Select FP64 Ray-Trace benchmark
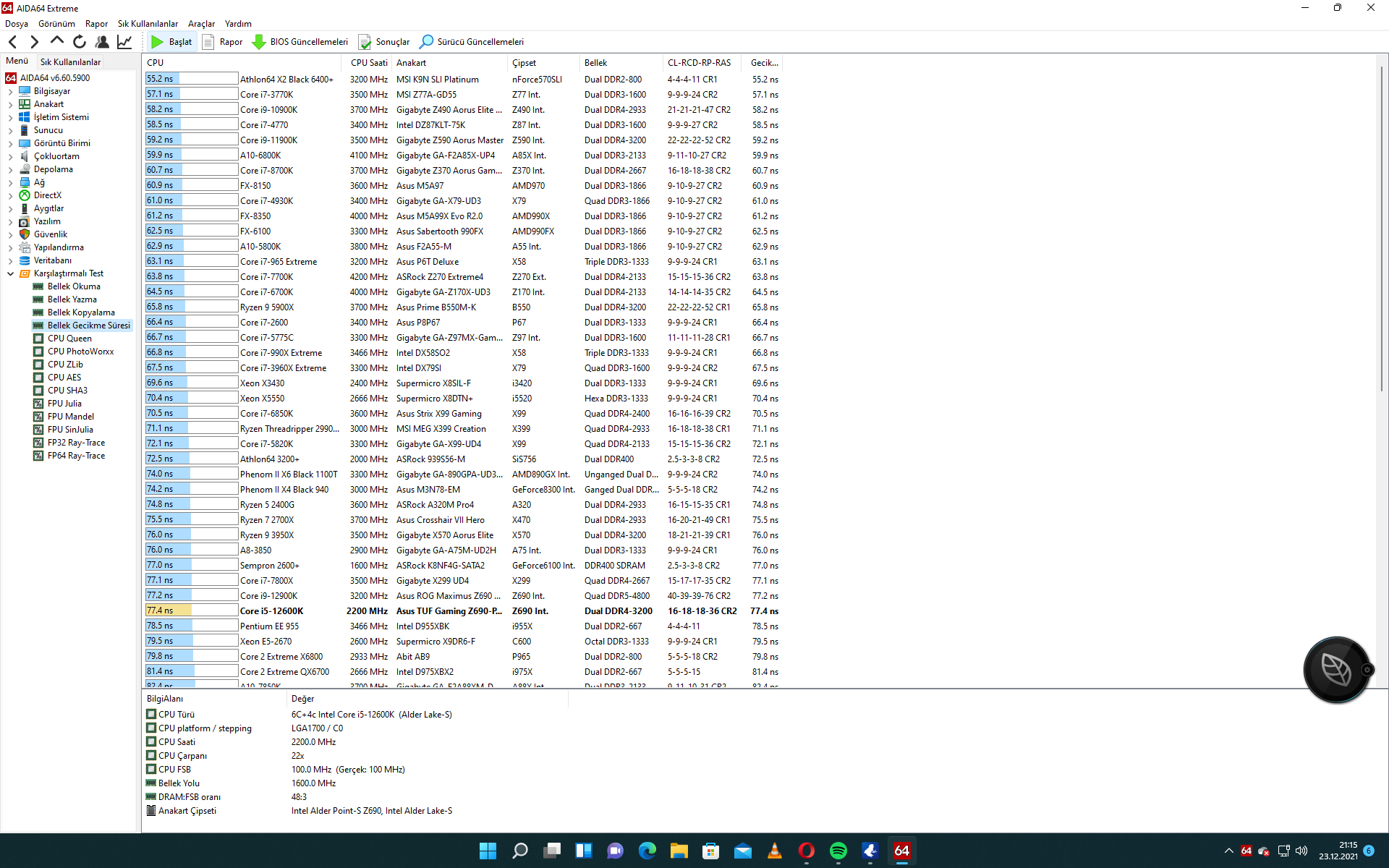The image size is (1389, 868). (x=76, y=456)
